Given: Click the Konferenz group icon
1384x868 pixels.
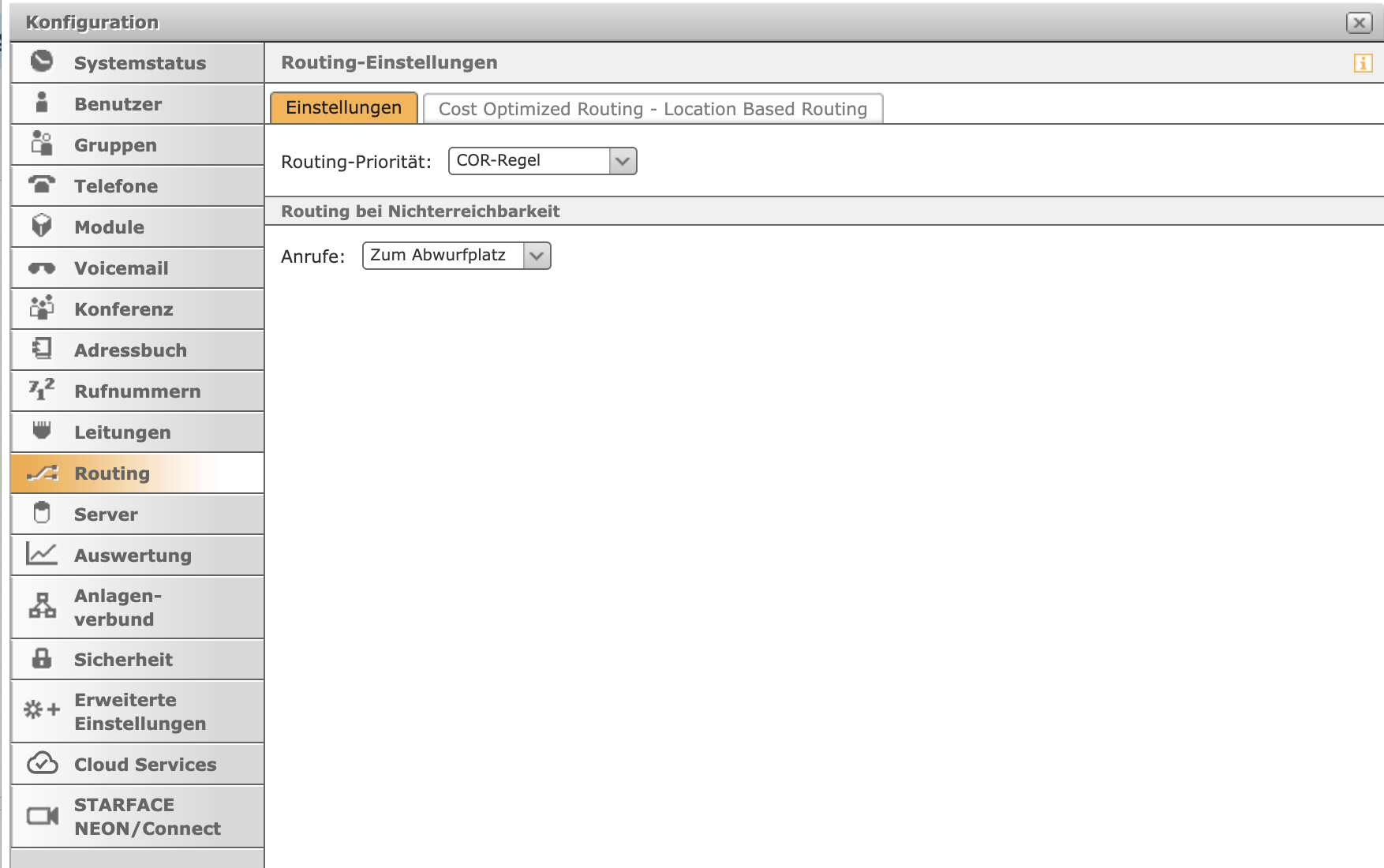Looking at the screenshot, I should [42, 307].
